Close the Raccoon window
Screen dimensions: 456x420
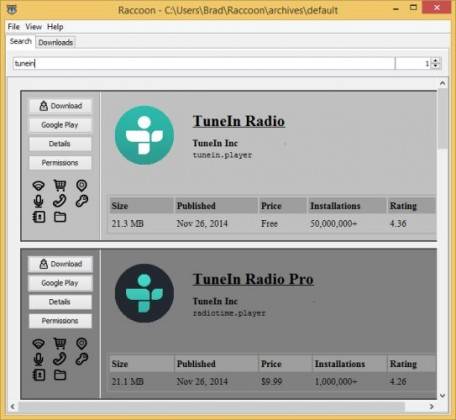[x=436, y=7]
